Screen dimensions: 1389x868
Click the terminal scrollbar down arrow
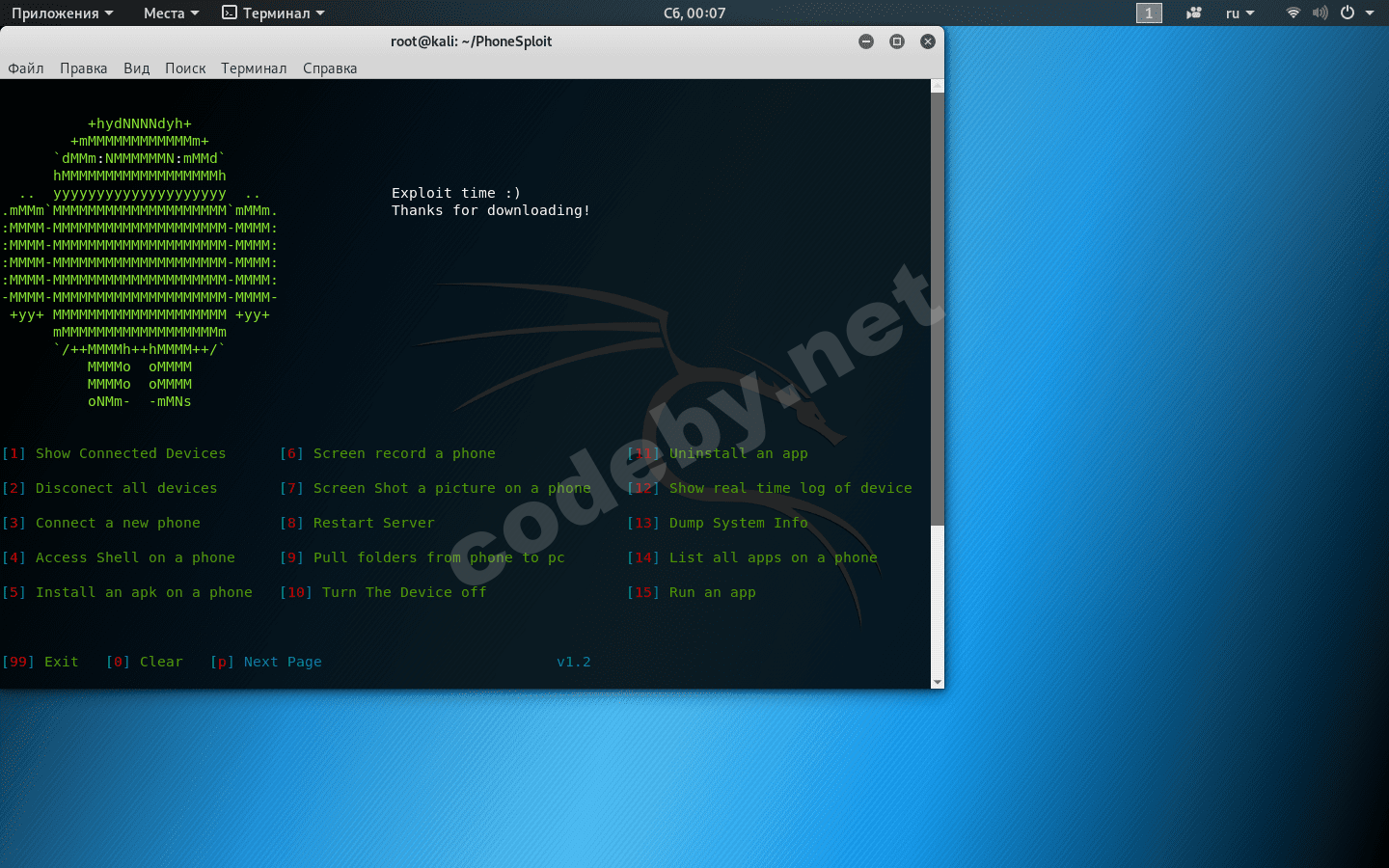(x=938, y=682)
